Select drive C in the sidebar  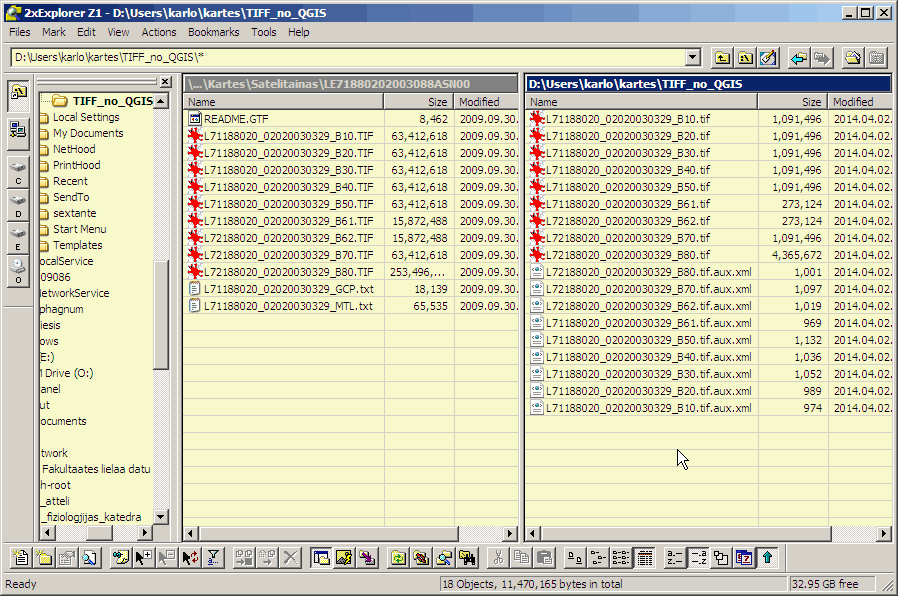[18, 173]
